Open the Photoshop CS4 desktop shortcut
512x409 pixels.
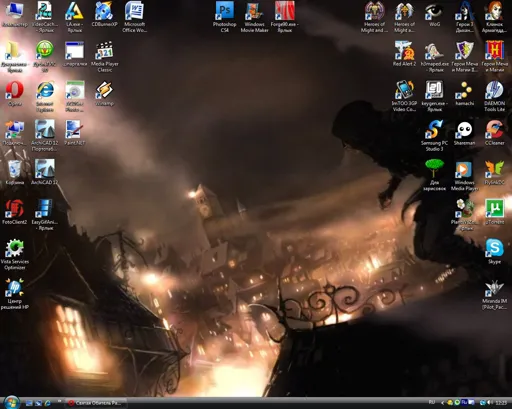point(224,16)
